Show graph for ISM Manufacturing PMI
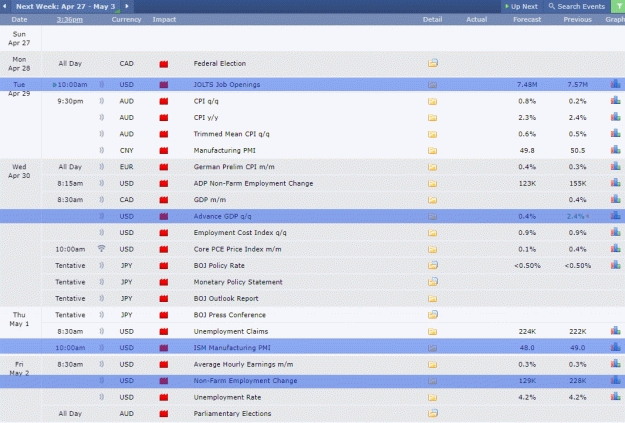625x423 pixels. [x=615, y=347]
